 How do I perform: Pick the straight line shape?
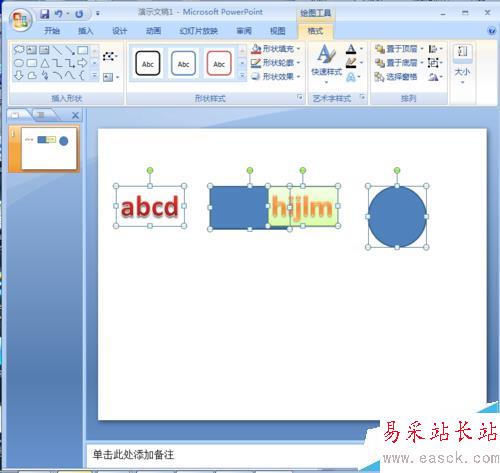[x=57, y=50]
